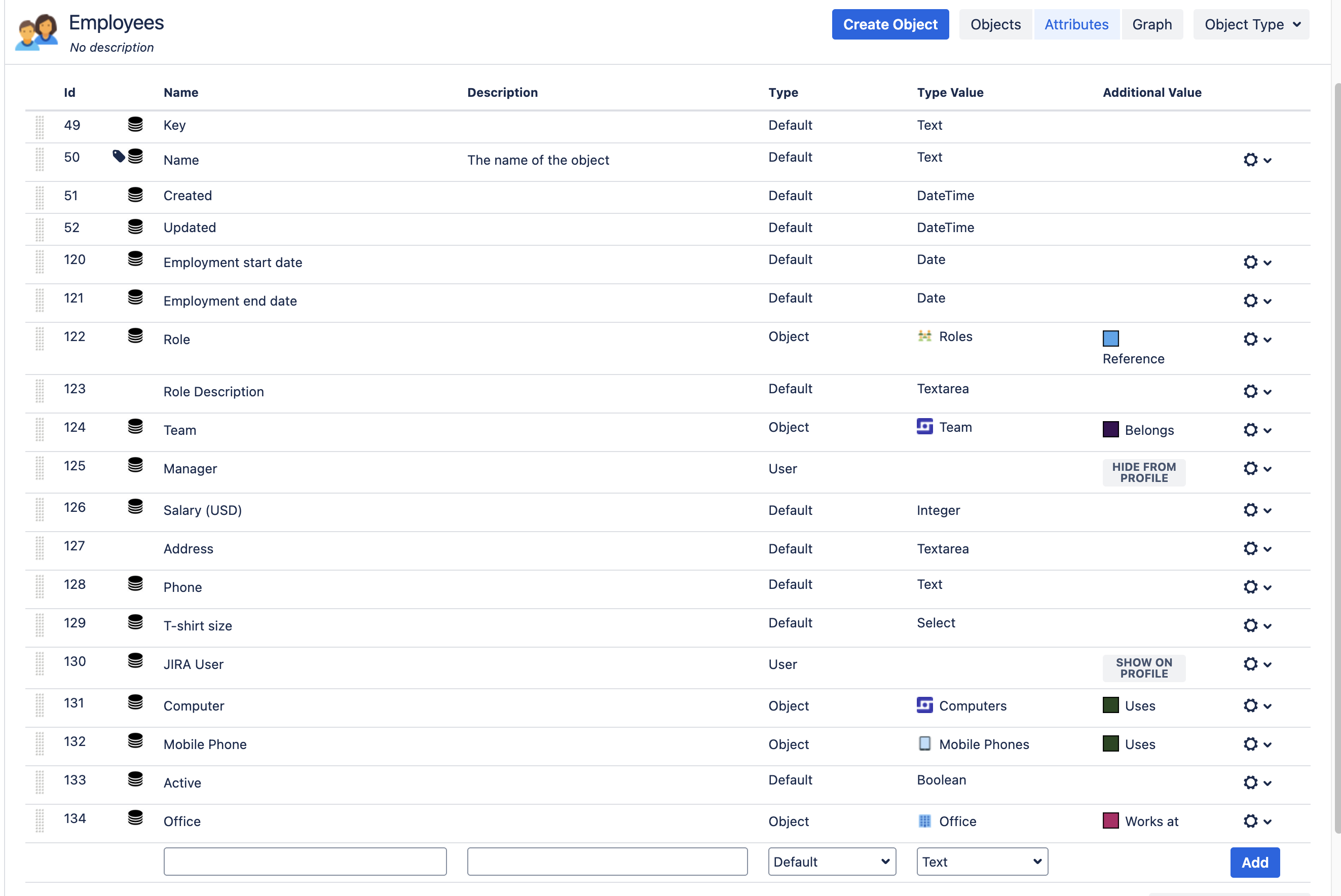Open the Object Type dropdown menu
1341x896 pixels.
tap(1251, 24)
